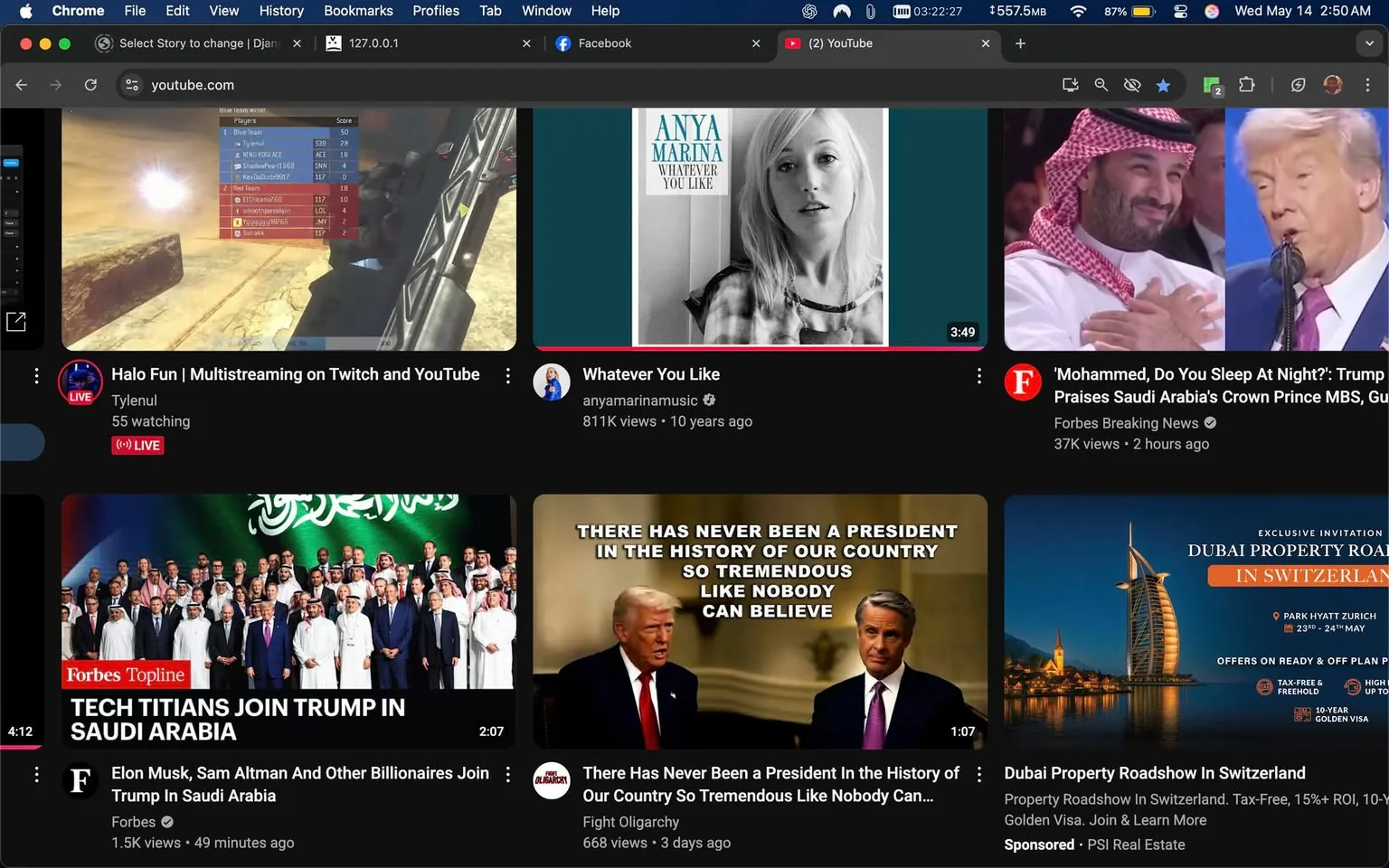
Task: Go back to previous page
Action: pyautogui.click(x=22, y=85)
